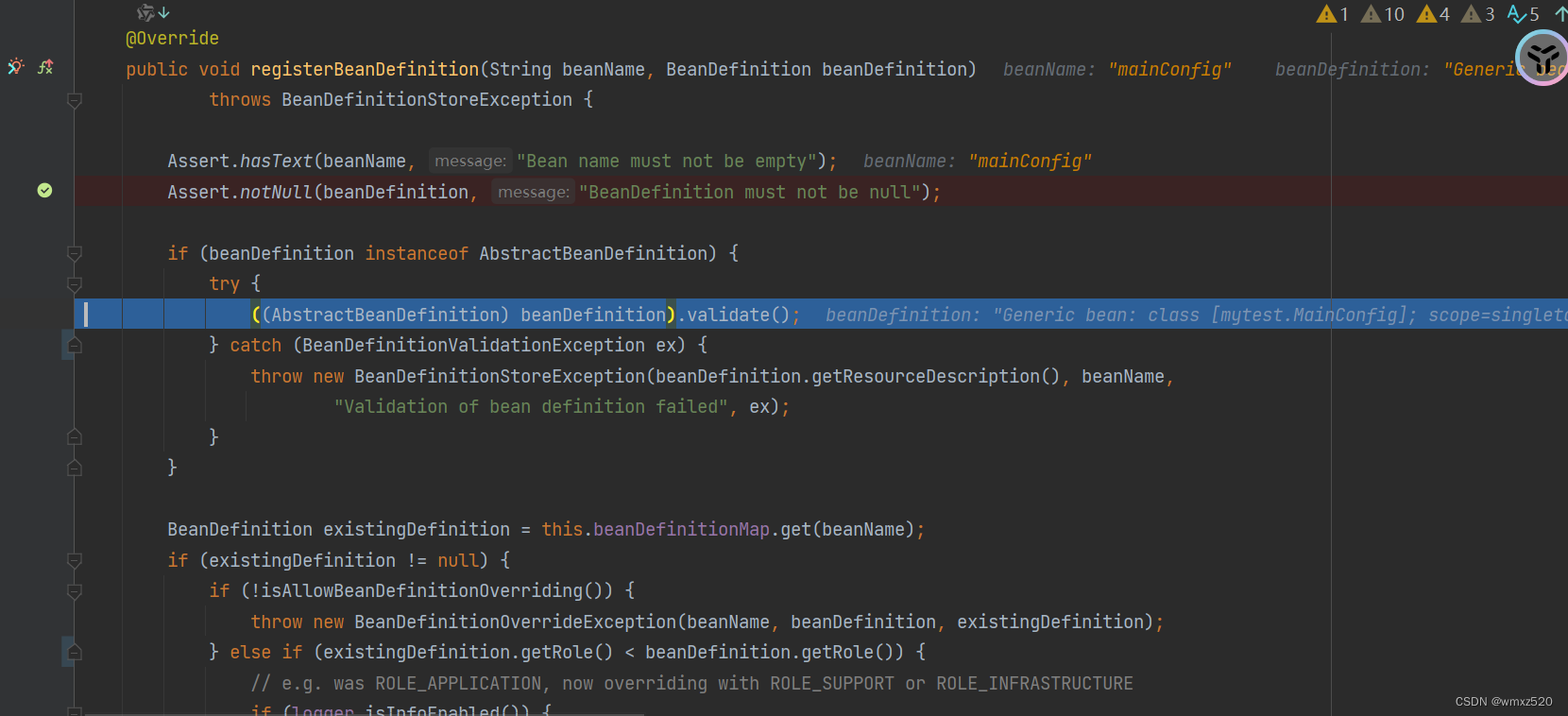This screenshot has width=1568, height=716.
Task: Click the up arrow for previous highlighted problem
Action: pos(1560,13)
